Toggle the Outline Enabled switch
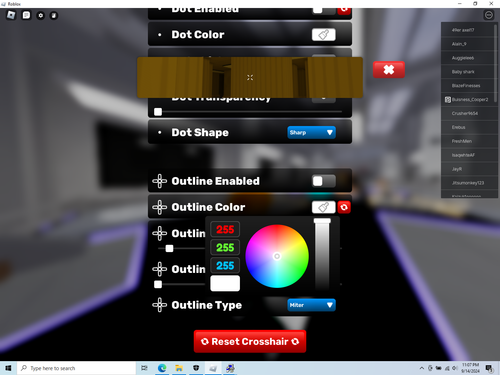This screenshot has height=375, width=500. coord(324,181)
